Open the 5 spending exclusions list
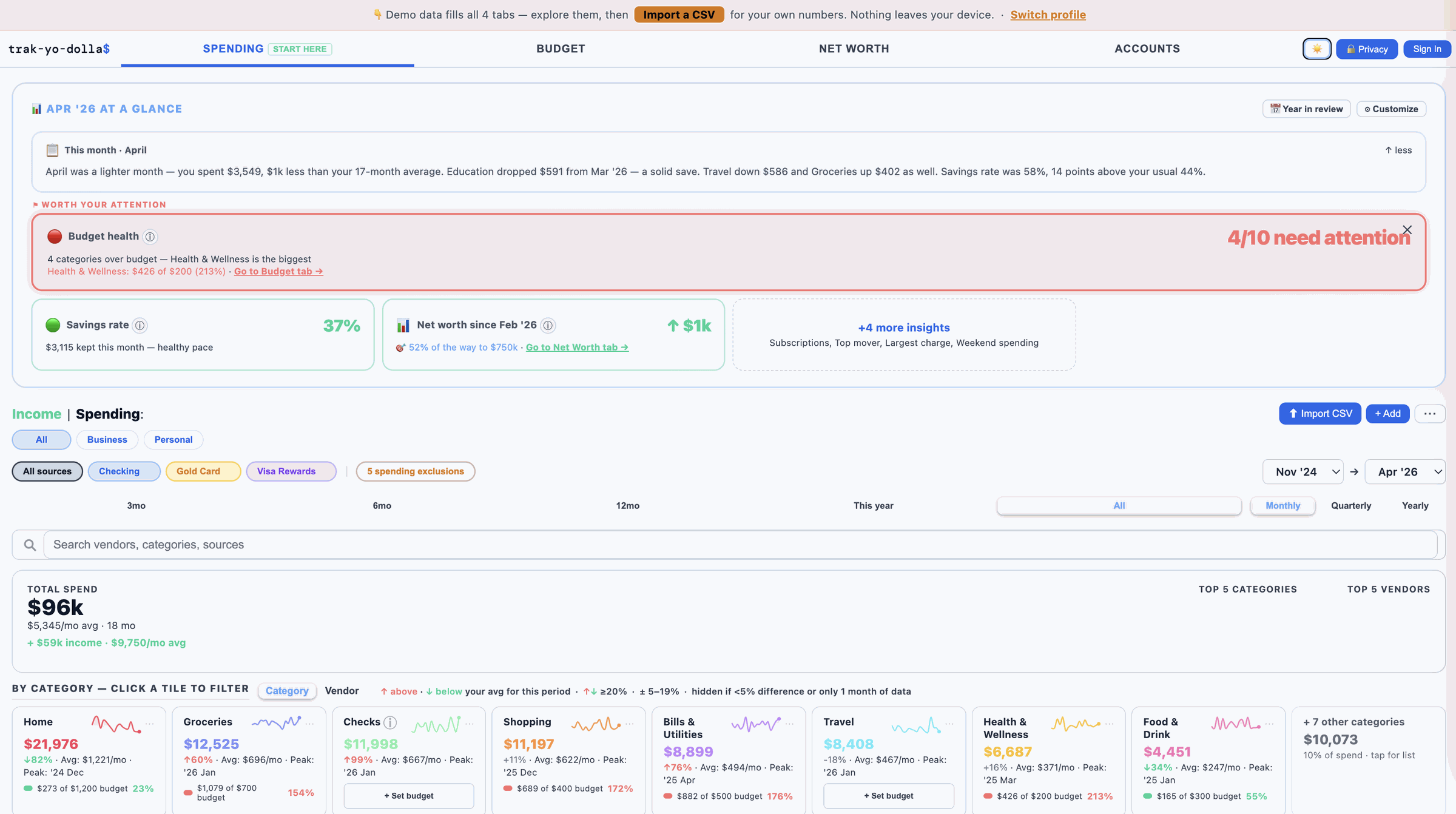This screenshot has height=814, width=1456. click(x=416, y=471)
